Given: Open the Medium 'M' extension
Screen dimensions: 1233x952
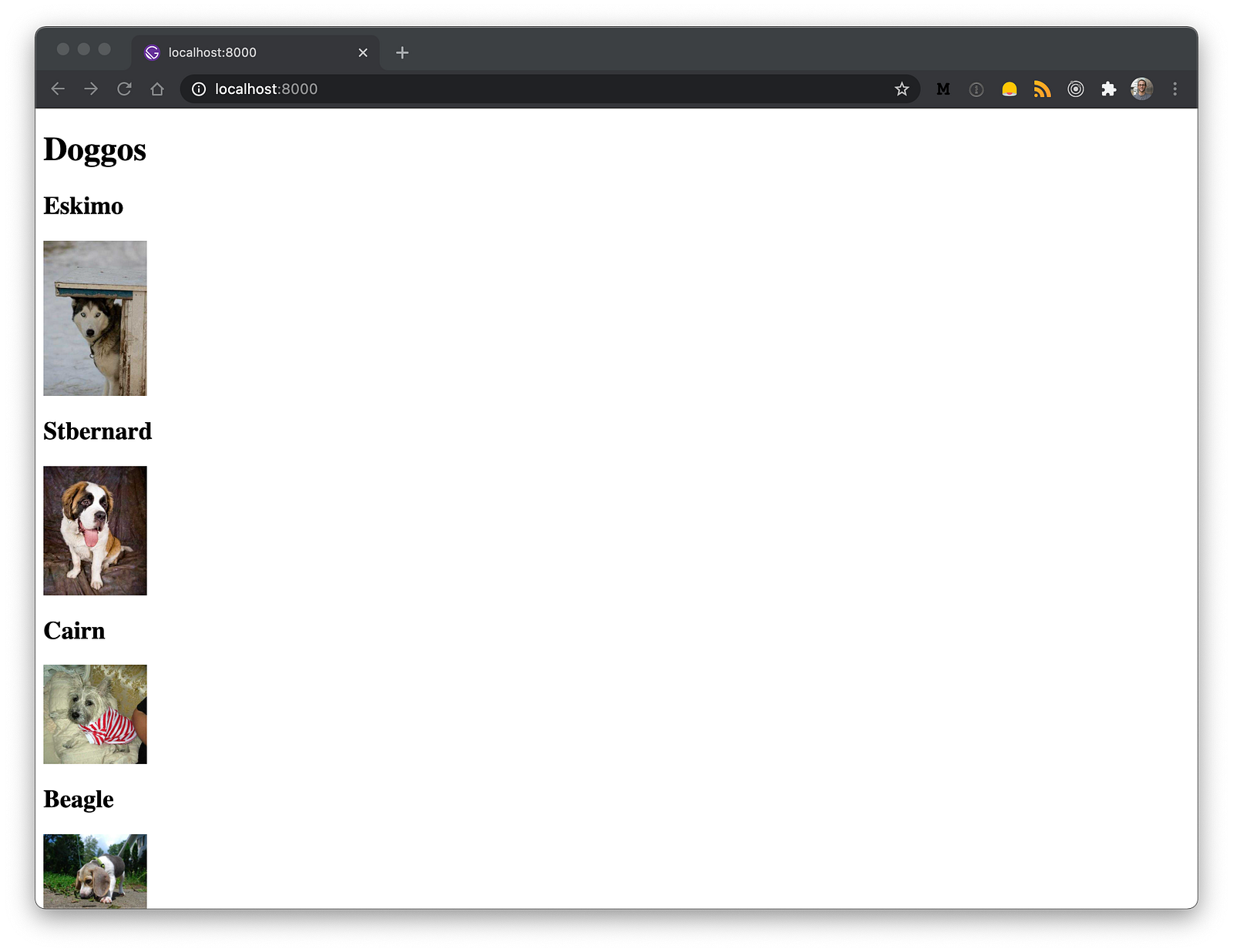Looking at the screenshot, I should click(943, 89).
